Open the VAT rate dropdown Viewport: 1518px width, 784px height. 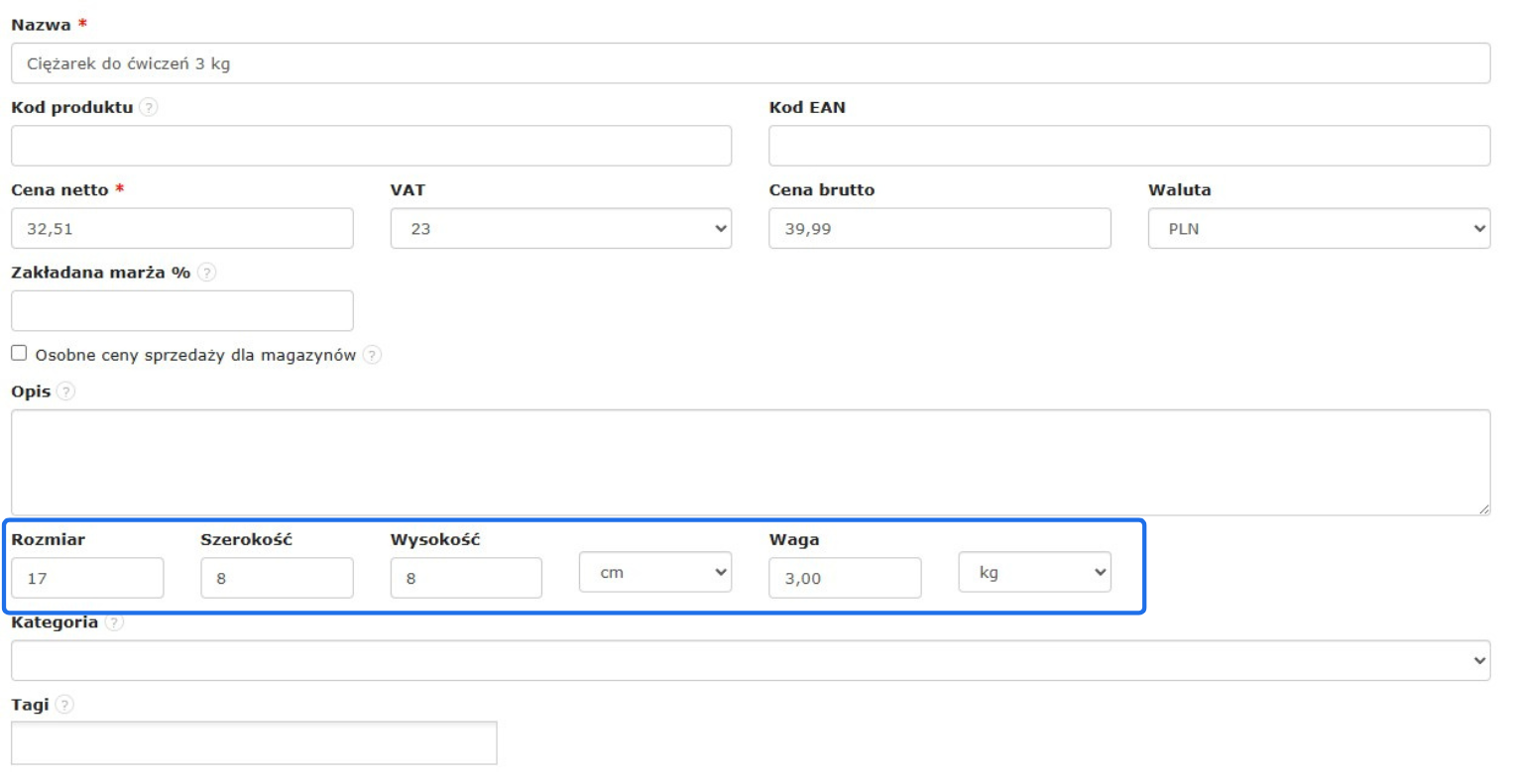(x=561, y=229)
